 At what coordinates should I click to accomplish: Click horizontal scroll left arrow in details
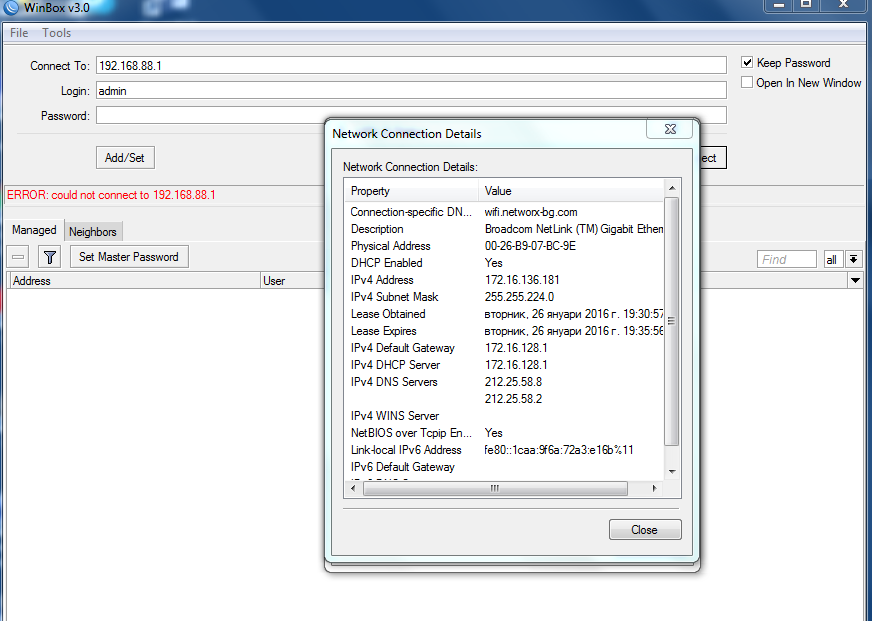[x=354, y=488]
